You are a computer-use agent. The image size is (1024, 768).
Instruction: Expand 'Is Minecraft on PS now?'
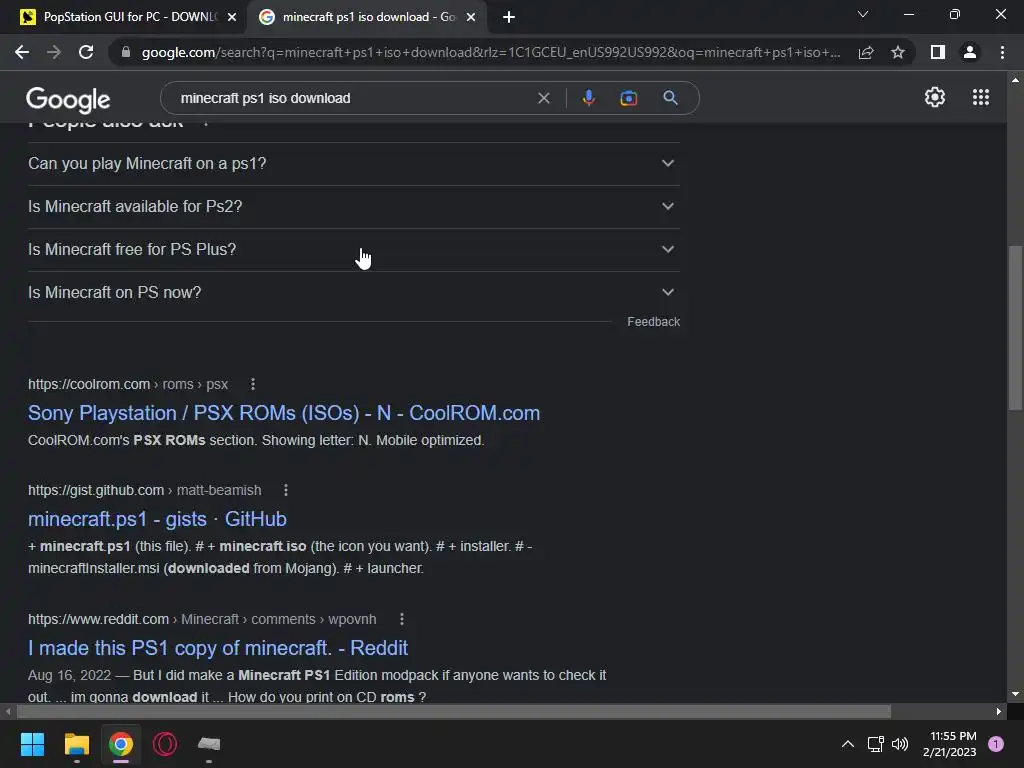(353, 293)
